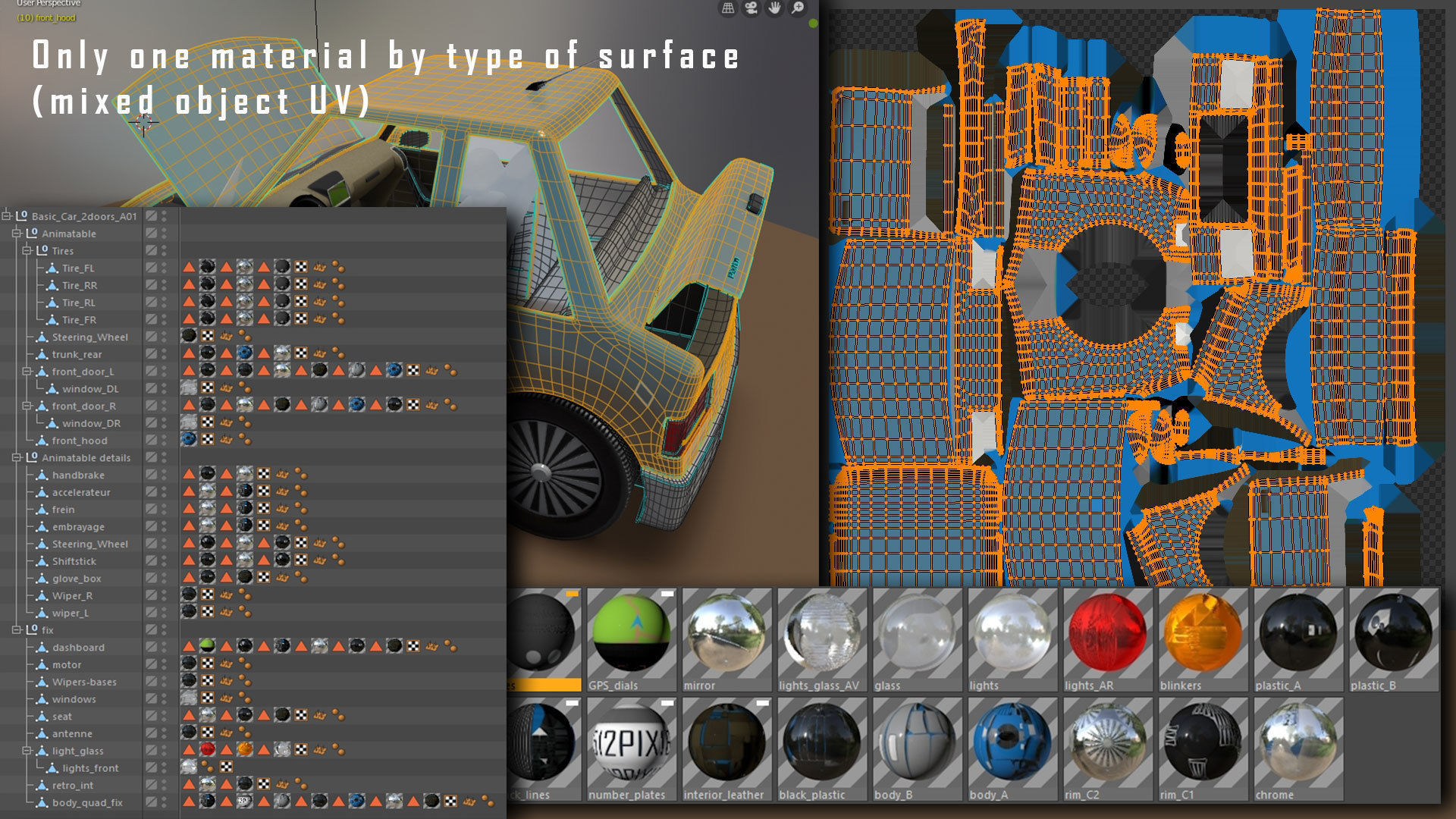Click the material tag on Wipers-bases
The image size is (1456, 819).
189,681
